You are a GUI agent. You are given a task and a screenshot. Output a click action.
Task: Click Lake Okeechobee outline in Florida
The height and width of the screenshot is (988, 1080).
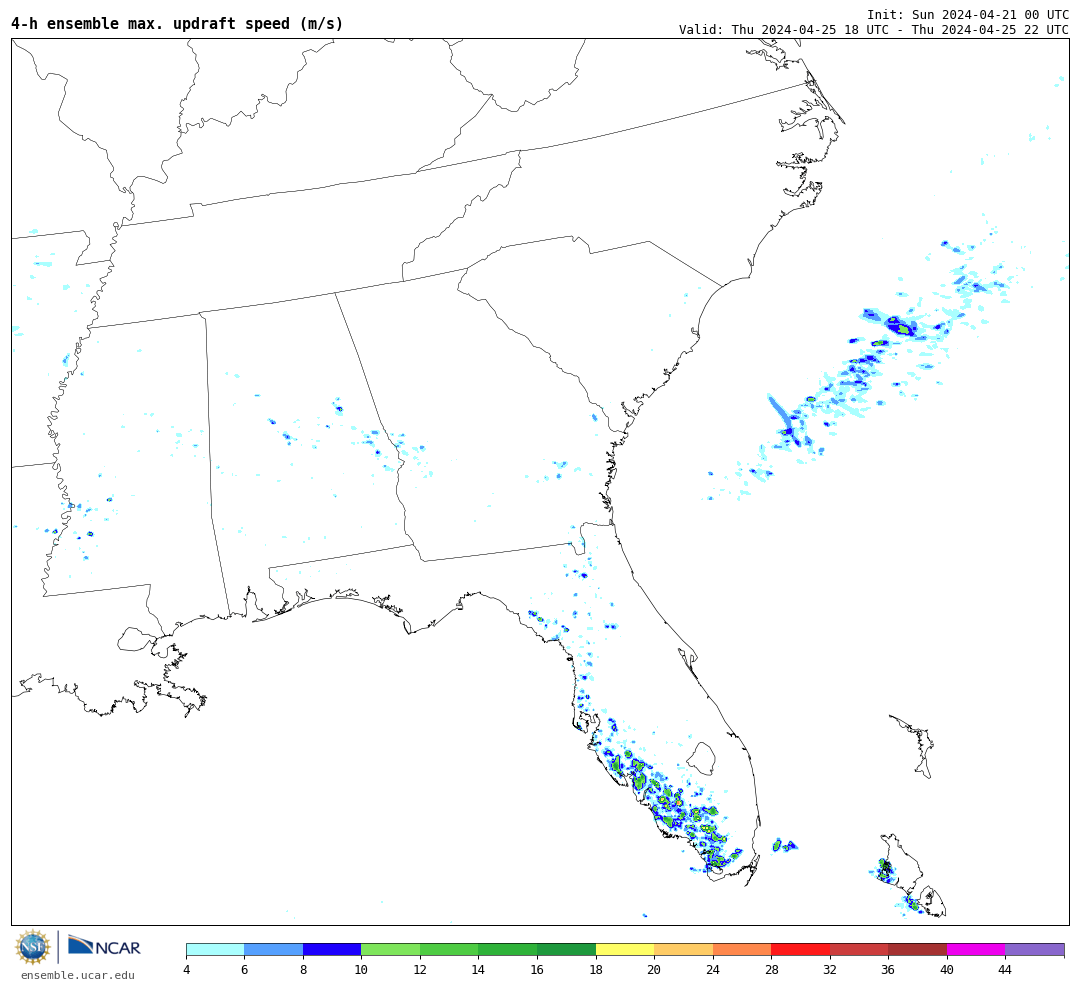pos(702,758)
